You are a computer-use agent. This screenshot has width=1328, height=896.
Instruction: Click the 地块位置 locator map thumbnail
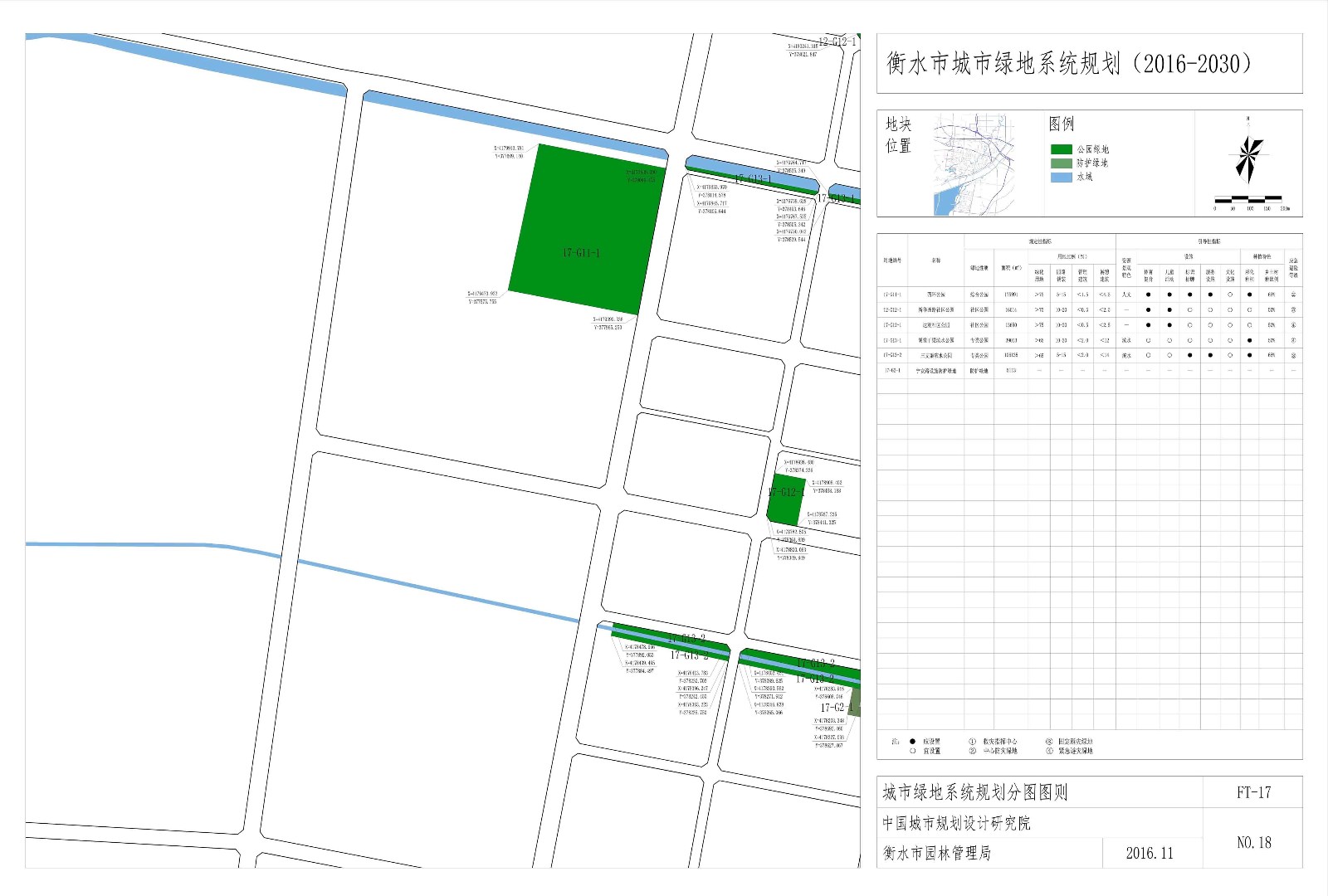(974, 164)
